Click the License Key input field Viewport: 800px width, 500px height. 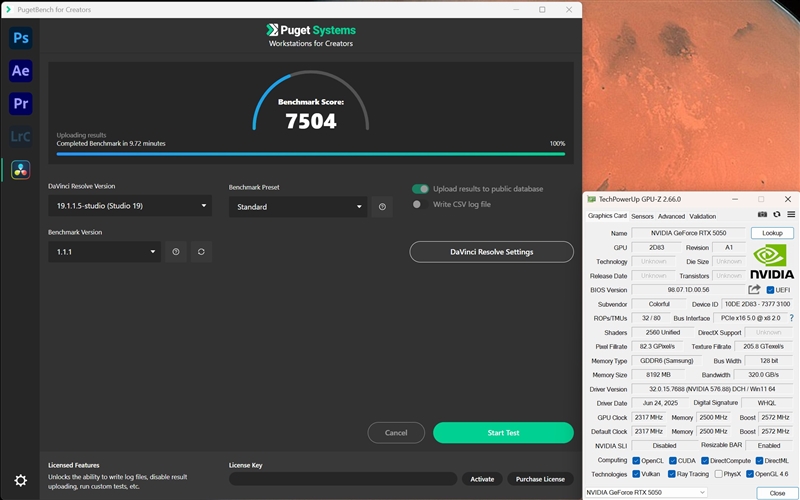coord(343,479)
